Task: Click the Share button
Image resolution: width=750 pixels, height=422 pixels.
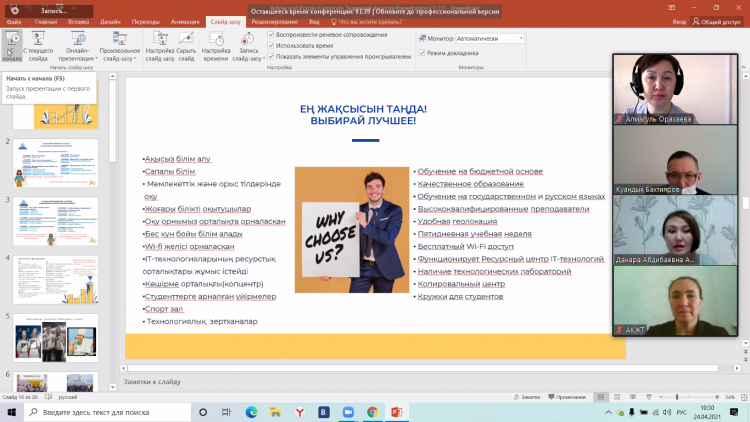Action: [717, 20]
